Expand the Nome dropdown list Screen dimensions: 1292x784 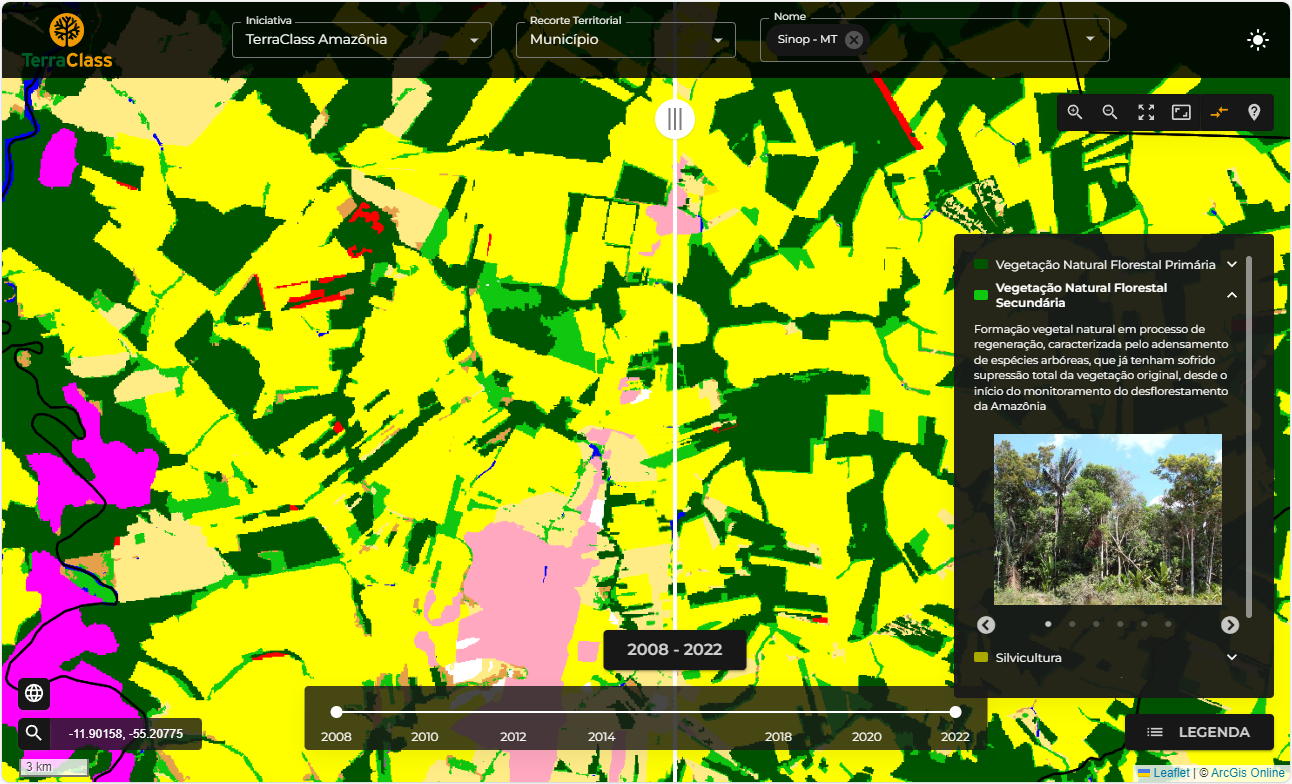(1090, 39)
